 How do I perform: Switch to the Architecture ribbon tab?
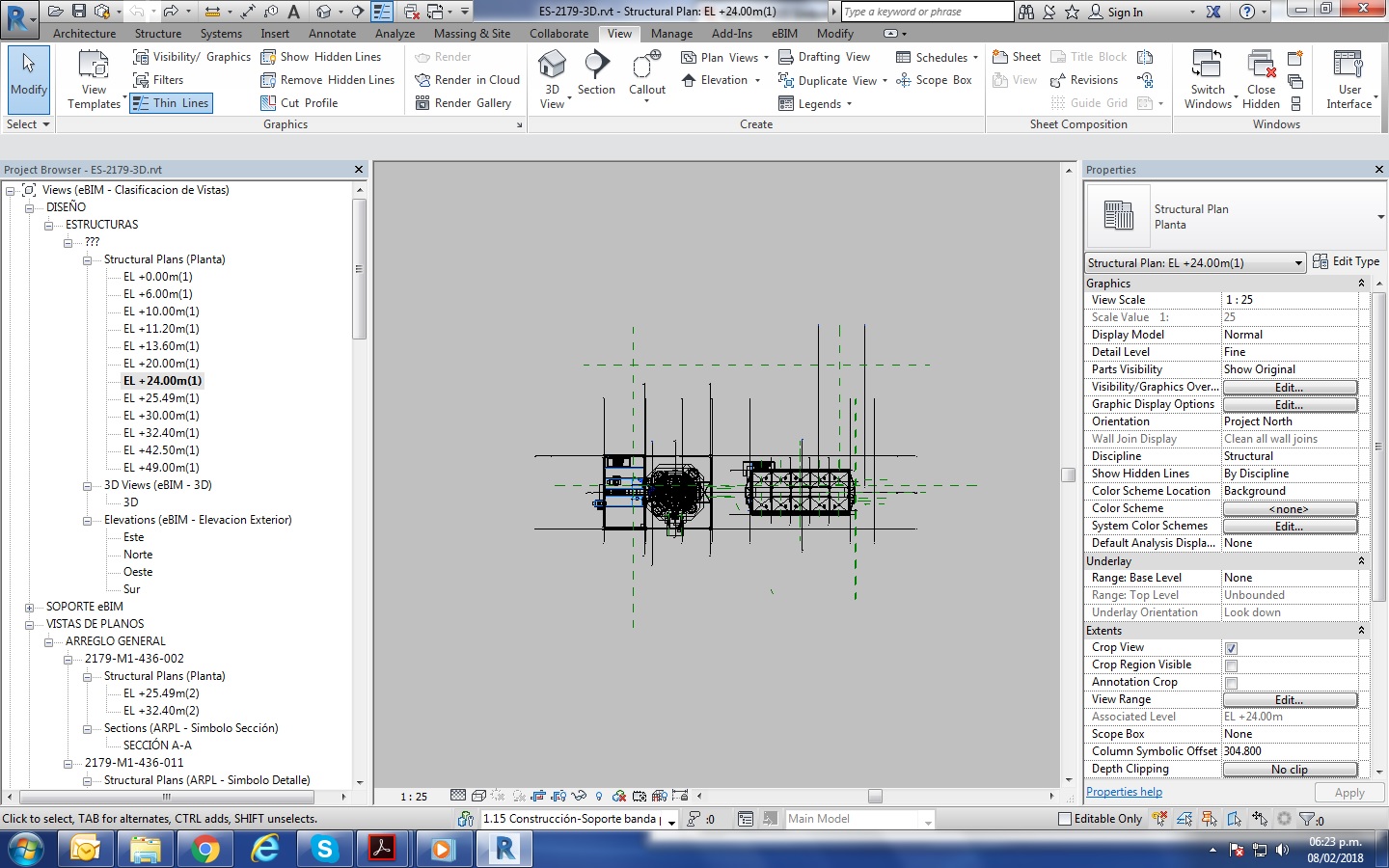pyautogui.click(x=84, y=33)
